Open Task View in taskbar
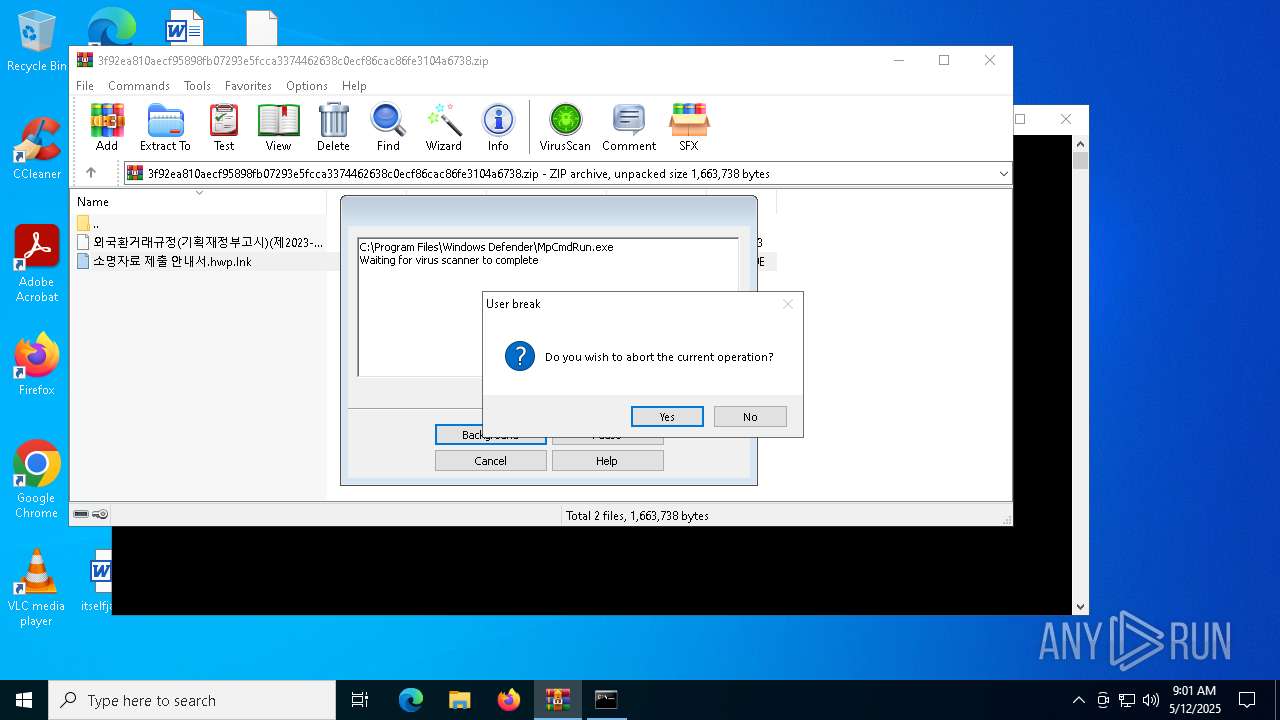The height and width of the screenshot is (720, 1280). 360,700
